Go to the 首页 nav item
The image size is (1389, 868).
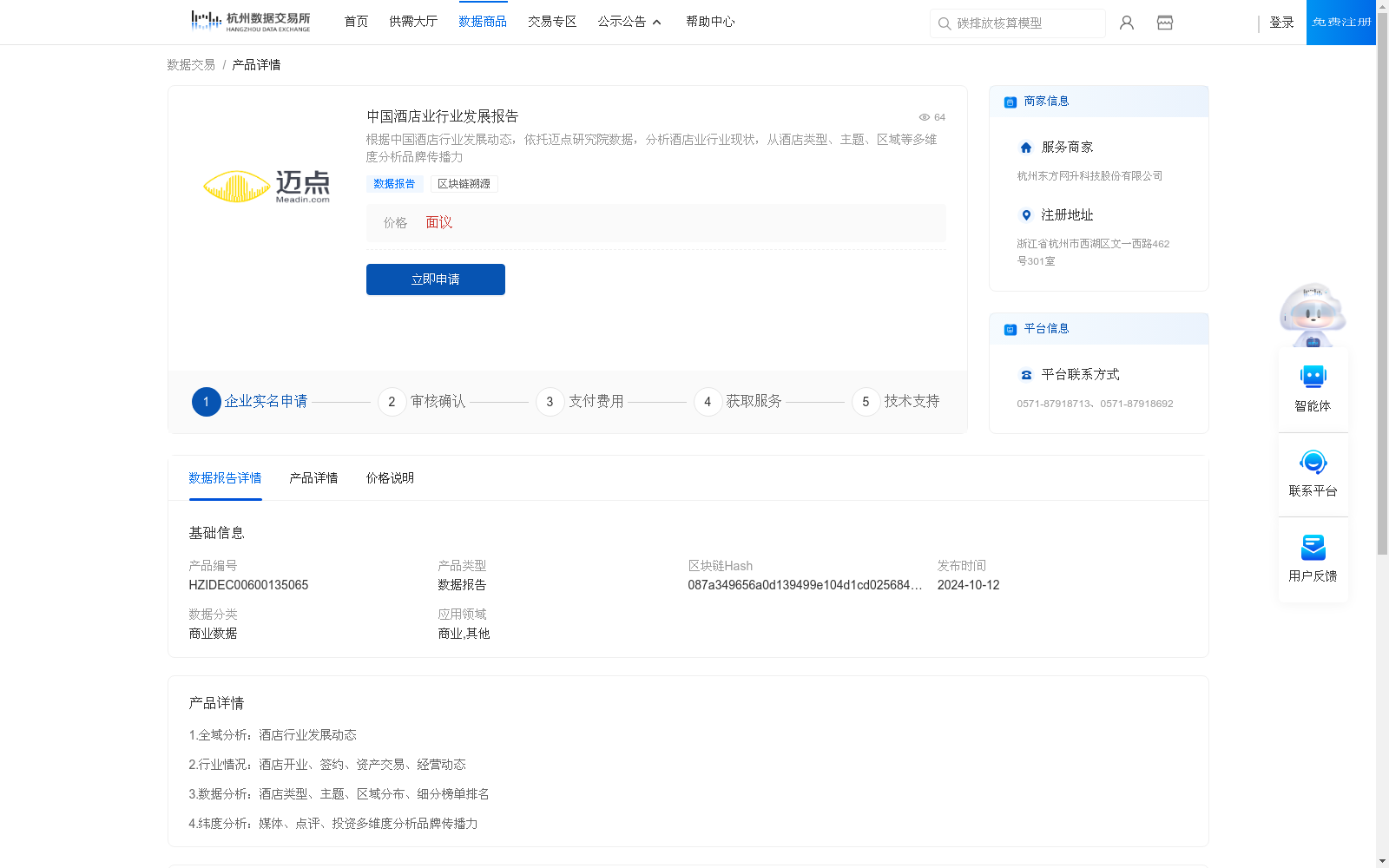[x=356, y=22]
